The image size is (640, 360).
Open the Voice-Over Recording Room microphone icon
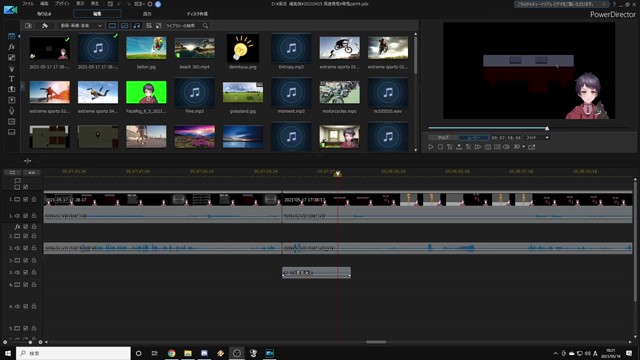coord(11,111)
